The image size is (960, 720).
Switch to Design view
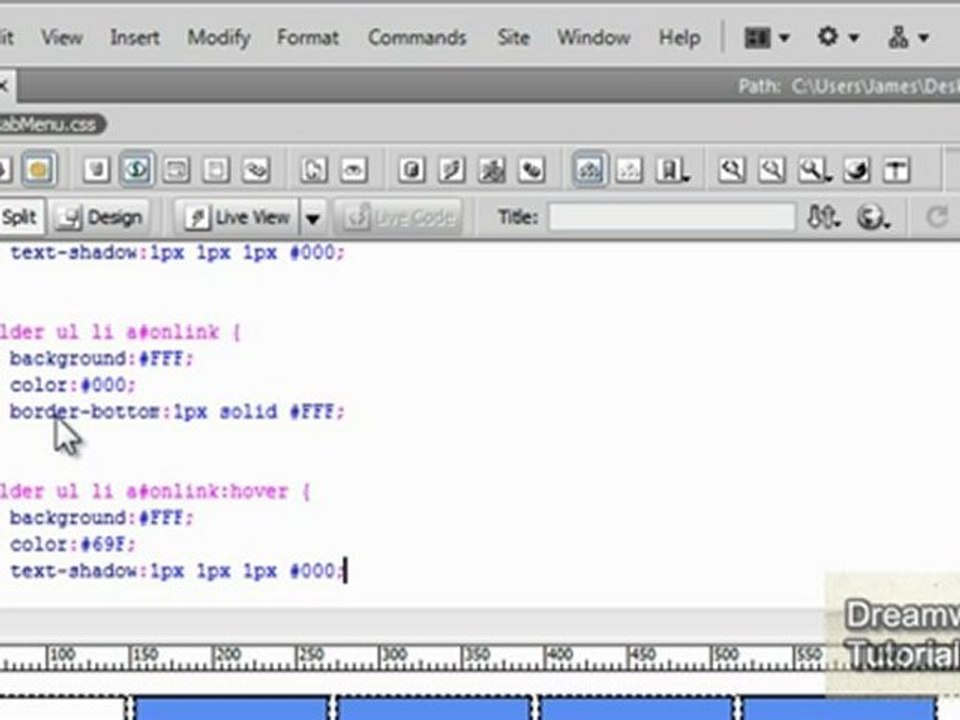pos(100,217)
